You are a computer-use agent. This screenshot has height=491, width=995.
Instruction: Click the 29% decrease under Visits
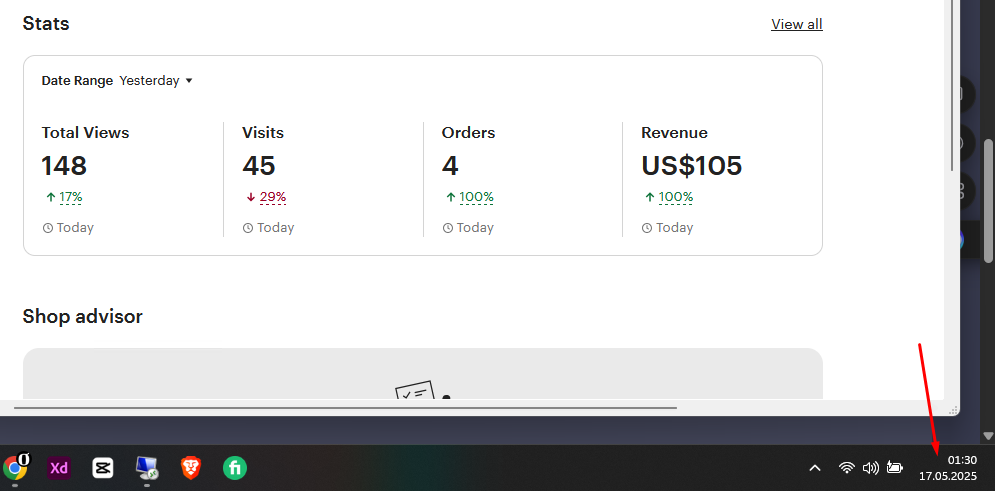coord(273,197)
